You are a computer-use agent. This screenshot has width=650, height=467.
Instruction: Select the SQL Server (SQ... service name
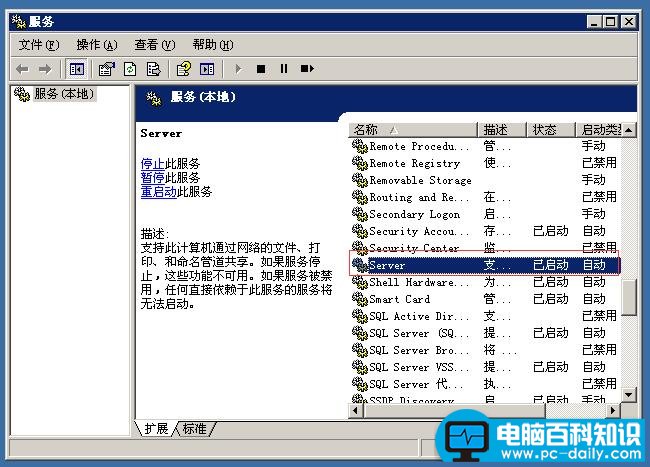(419, 333)
